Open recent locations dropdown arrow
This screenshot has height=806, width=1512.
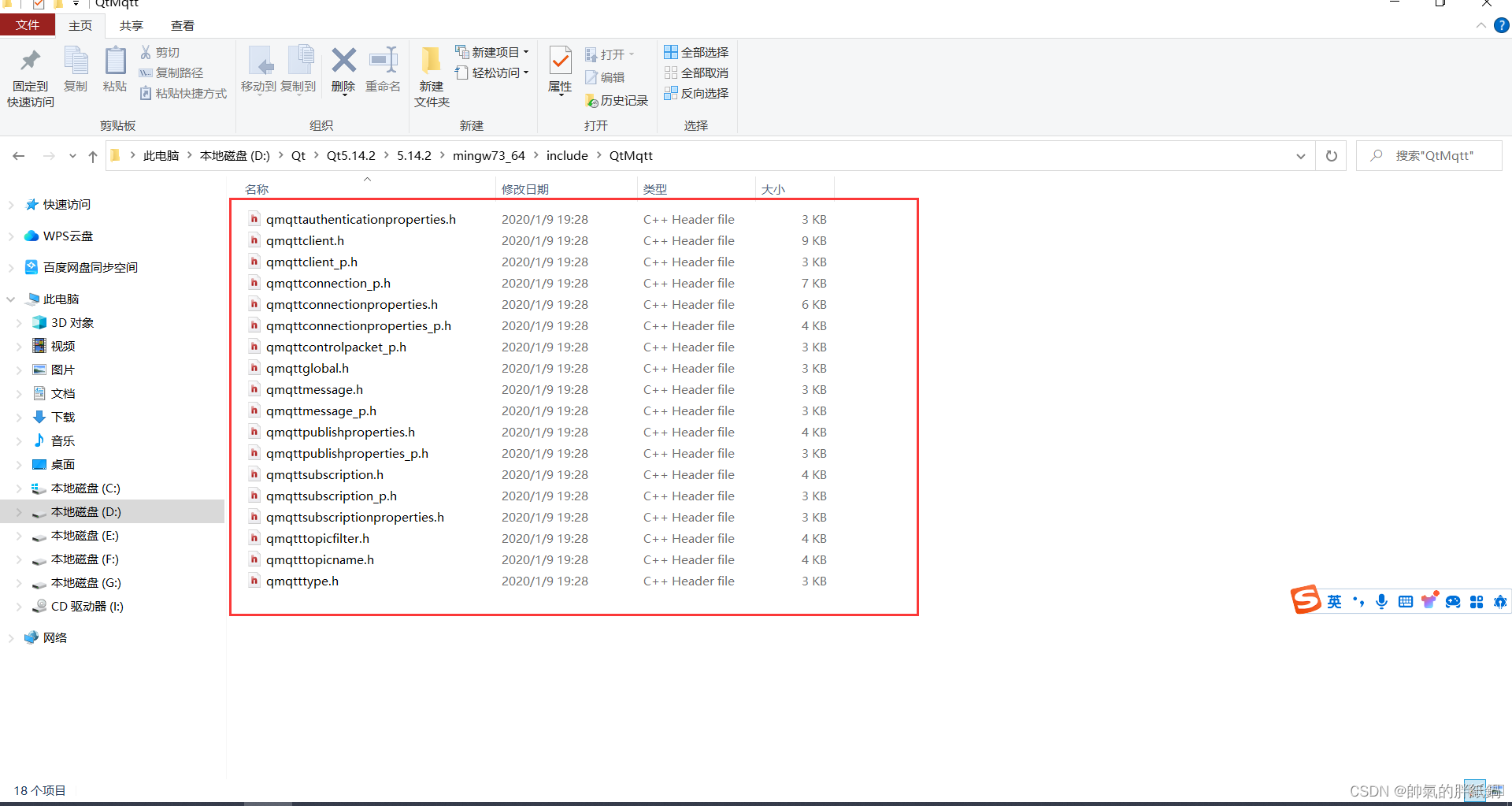(72, 156)
